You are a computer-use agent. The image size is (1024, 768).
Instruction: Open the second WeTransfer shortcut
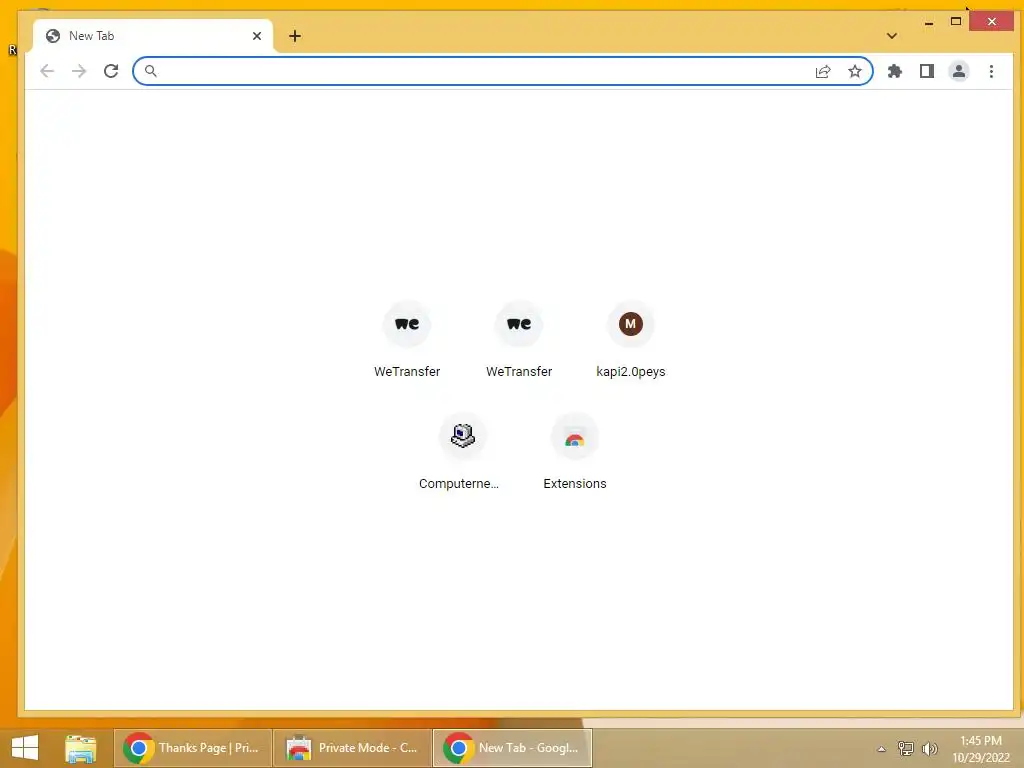point(519,340)
